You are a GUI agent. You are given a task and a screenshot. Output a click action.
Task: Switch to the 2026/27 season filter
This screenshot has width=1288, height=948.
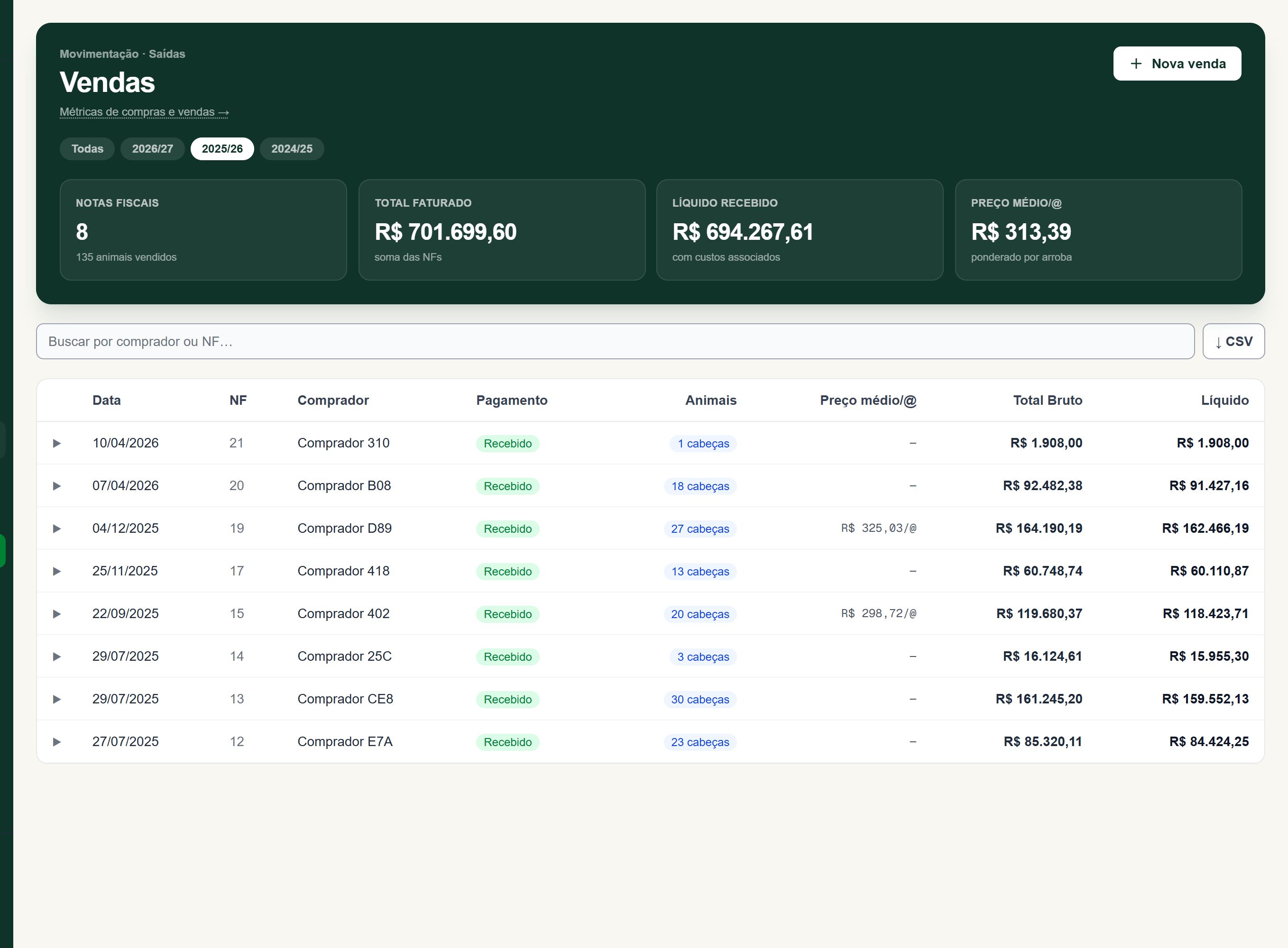(x=152, y=149)
